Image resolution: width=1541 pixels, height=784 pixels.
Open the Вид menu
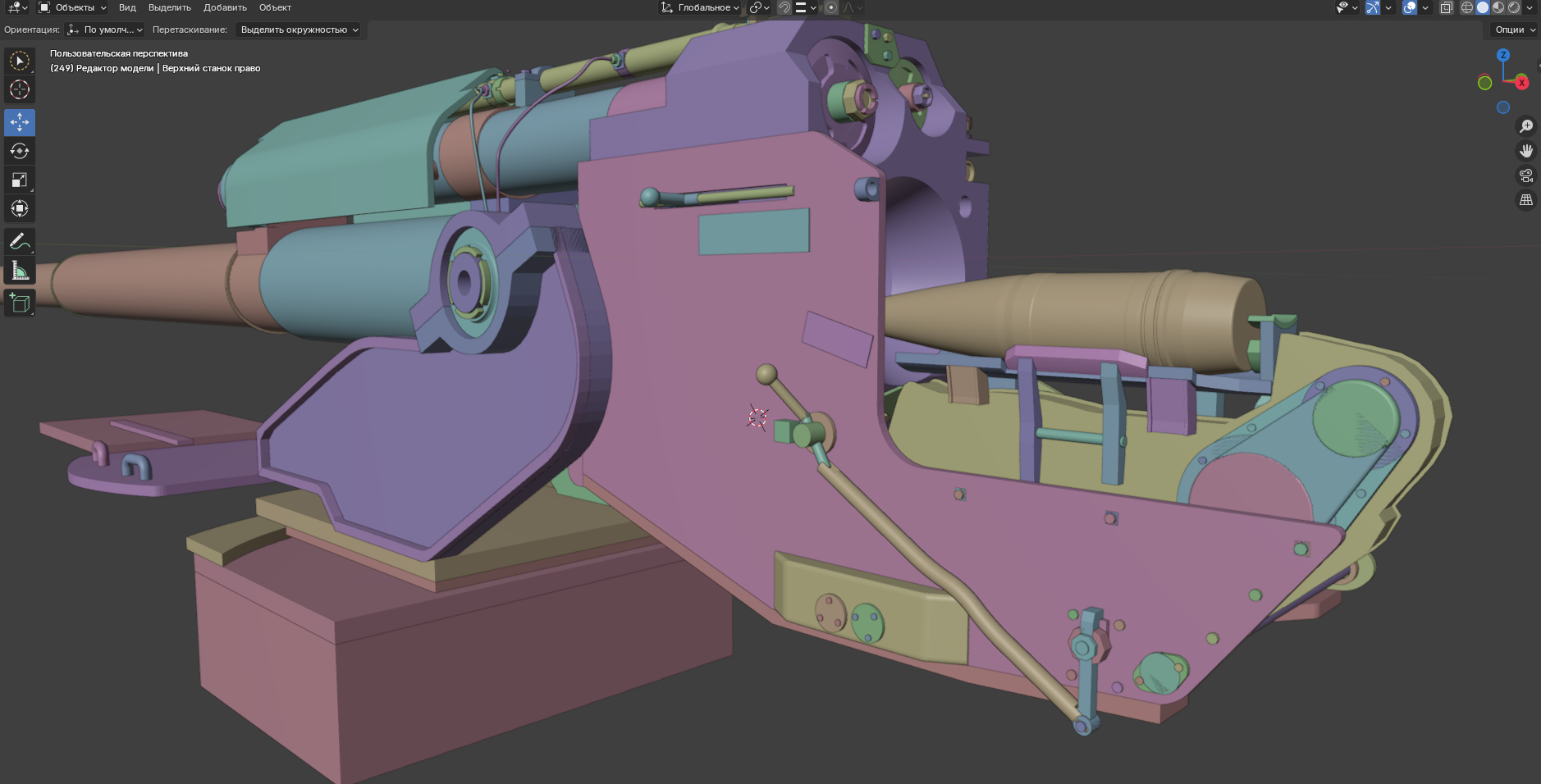point(127,7)
